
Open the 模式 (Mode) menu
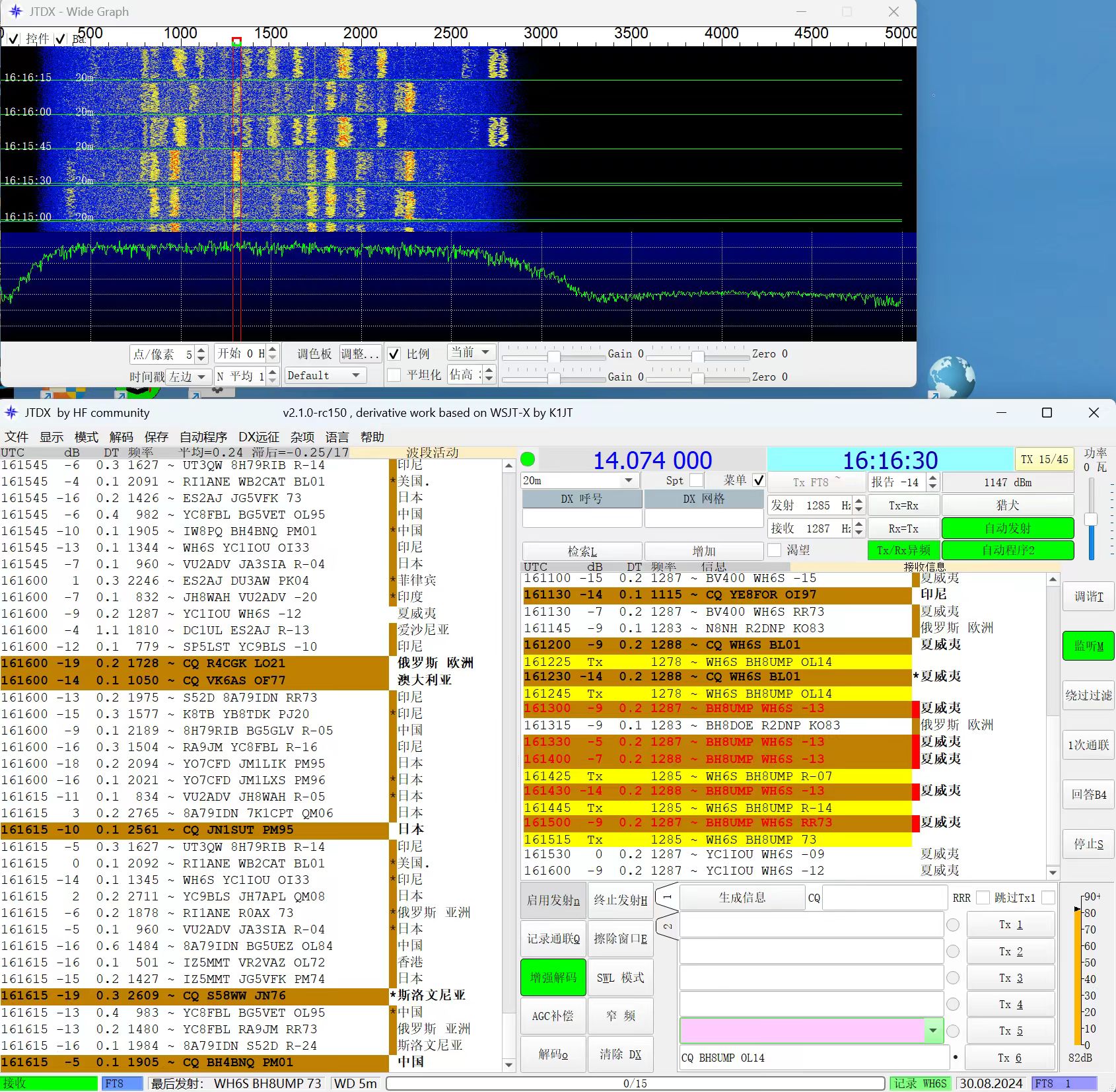tap(87, 437)
